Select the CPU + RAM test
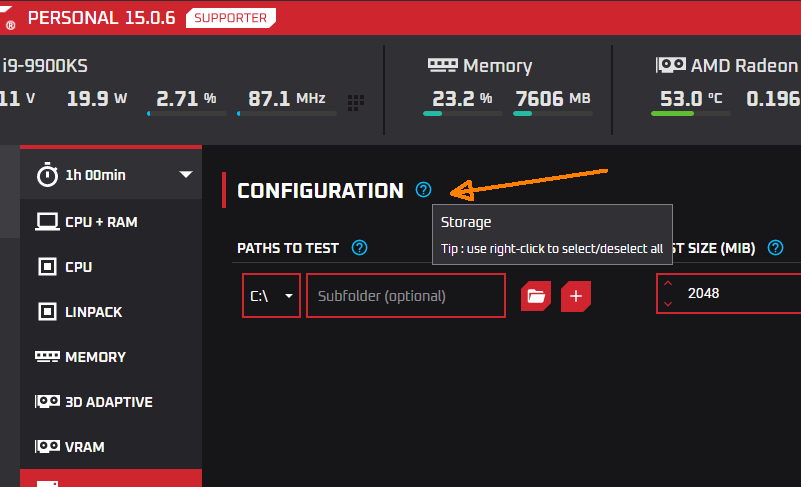801x487 pixels. click(100, 221)
